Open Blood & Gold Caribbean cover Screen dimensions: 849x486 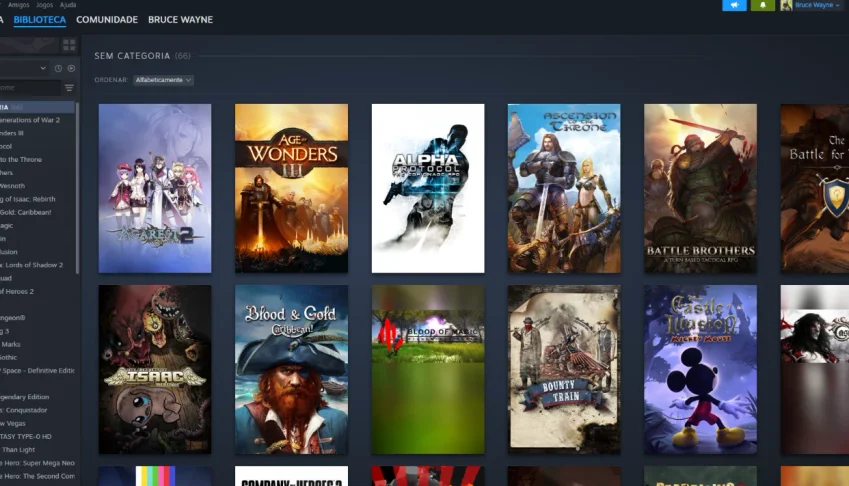[x=291, y=370]
